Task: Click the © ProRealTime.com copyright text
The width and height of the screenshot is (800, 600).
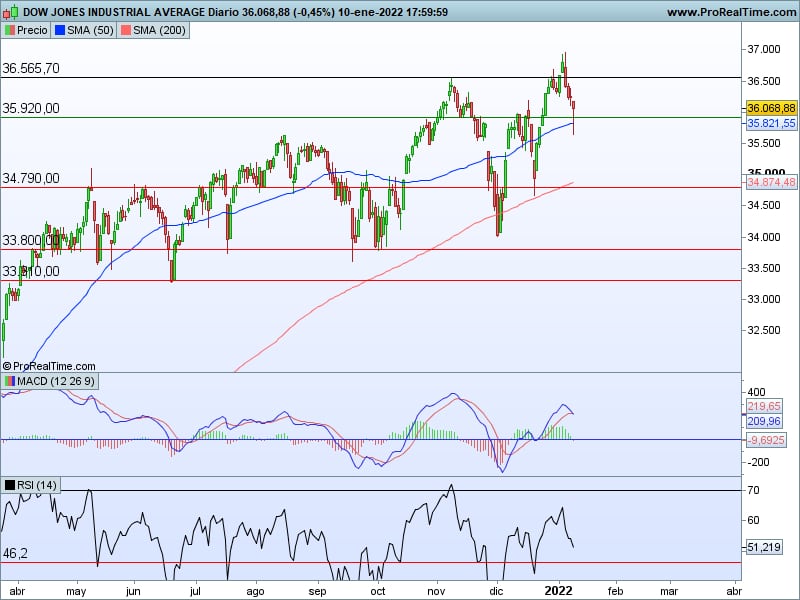Action: click(49, 366)
